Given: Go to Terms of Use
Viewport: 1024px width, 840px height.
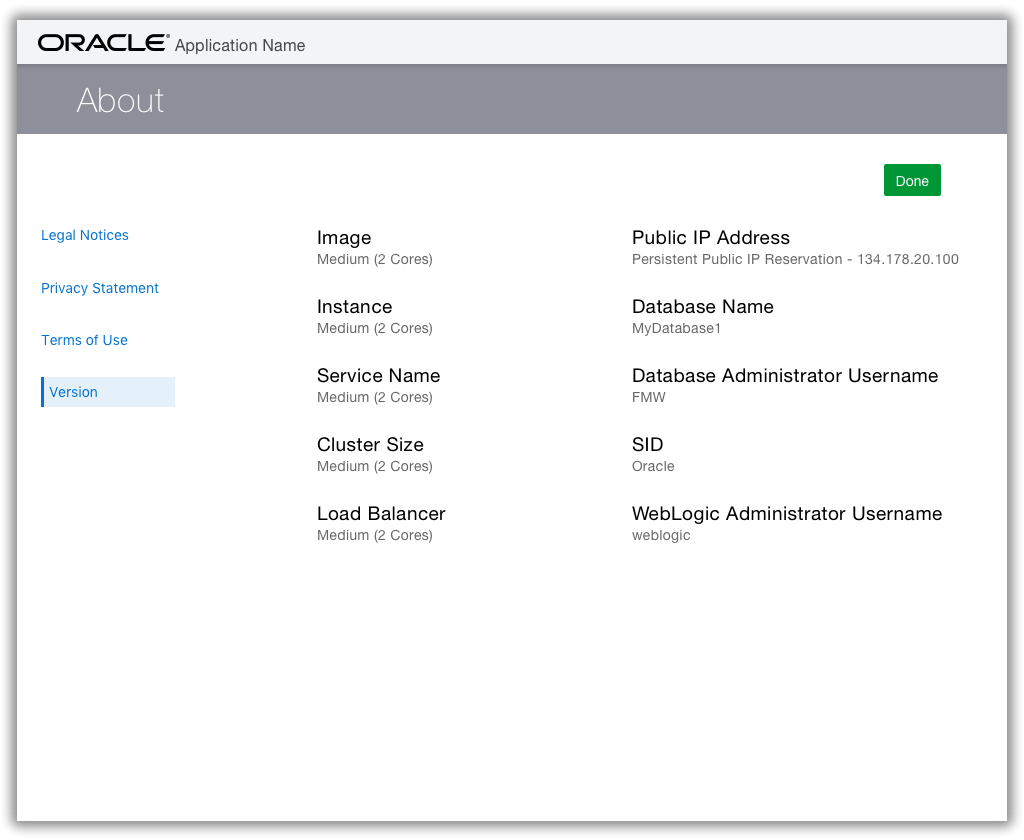Looking at the screenshot, I should coord(84,340).
